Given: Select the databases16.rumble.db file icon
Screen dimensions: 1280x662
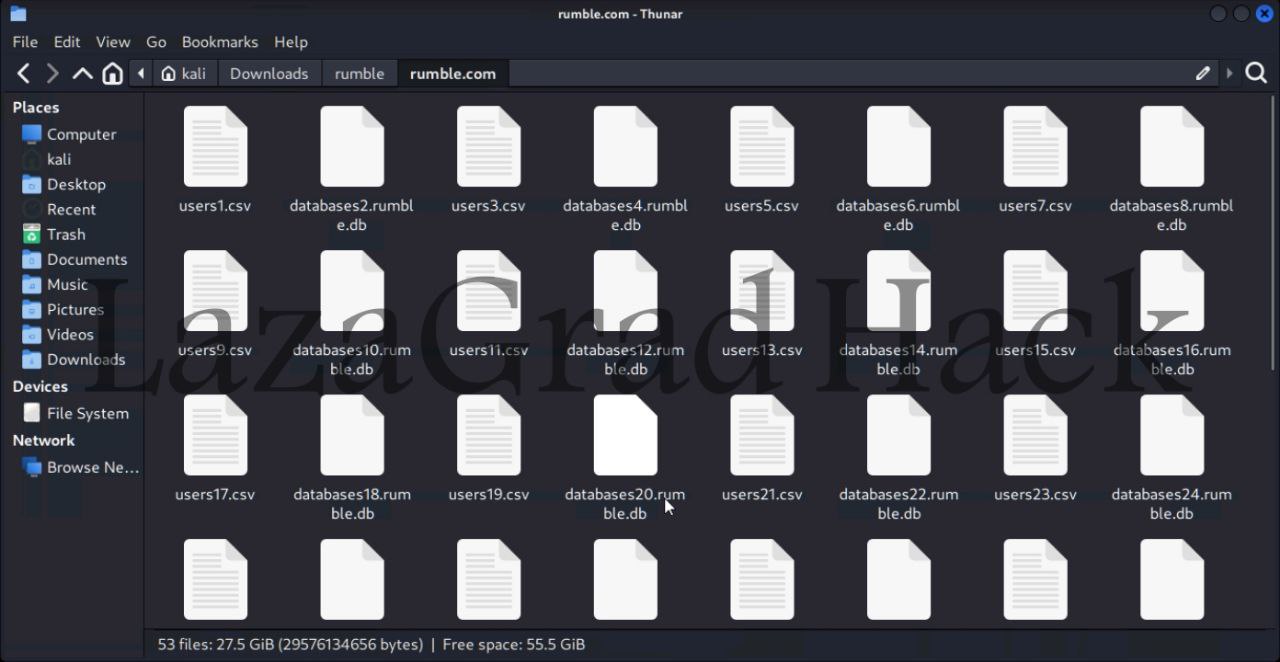Looking at the screenshot, I should (1172, 291).
